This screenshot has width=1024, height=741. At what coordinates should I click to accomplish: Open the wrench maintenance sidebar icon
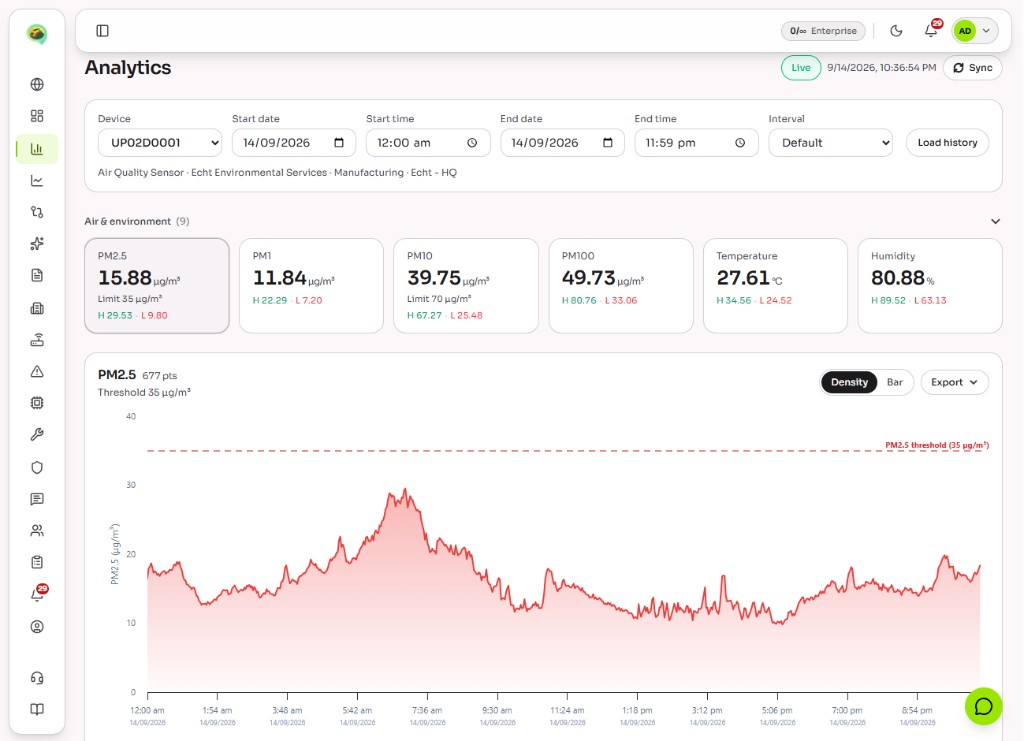pyautogui.click(x=37, y=435)
